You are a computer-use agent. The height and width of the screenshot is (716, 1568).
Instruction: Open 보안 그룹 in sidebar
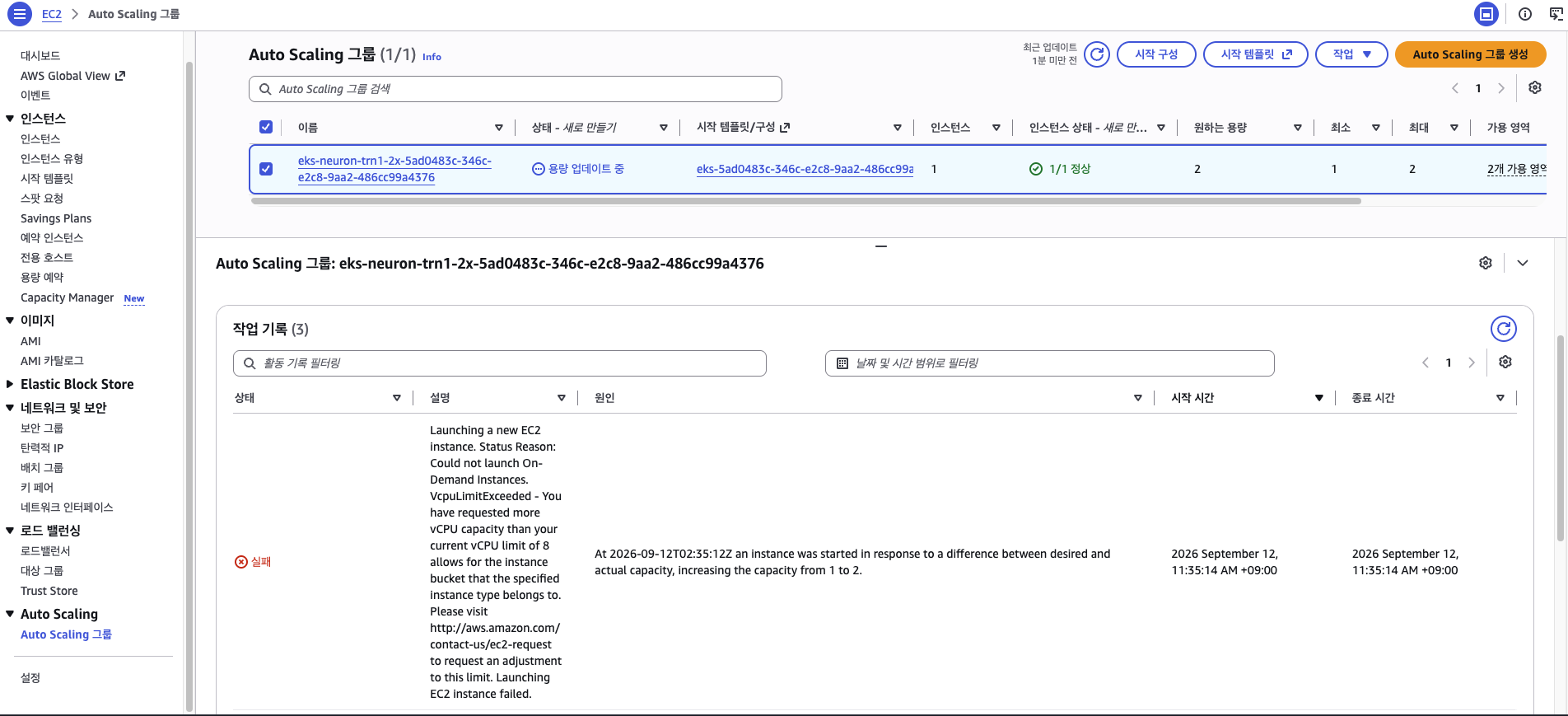42,428
